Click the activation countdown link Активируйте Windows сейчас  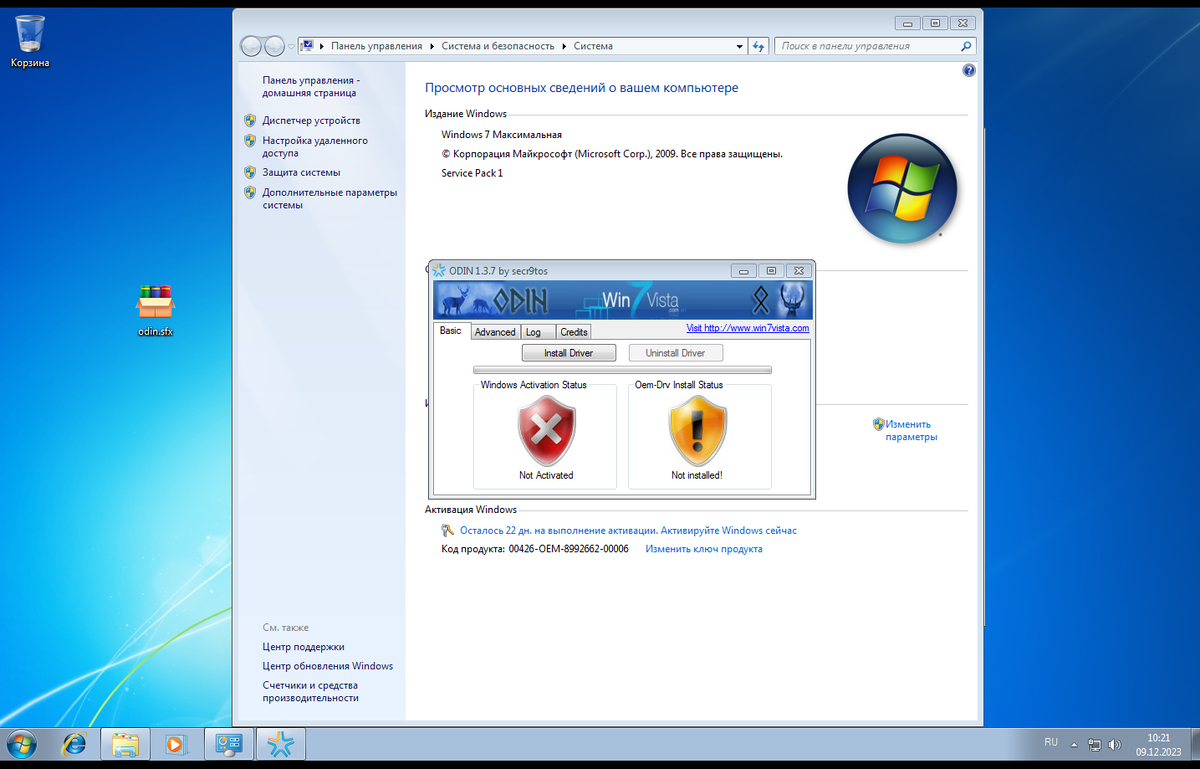(628, 531)
